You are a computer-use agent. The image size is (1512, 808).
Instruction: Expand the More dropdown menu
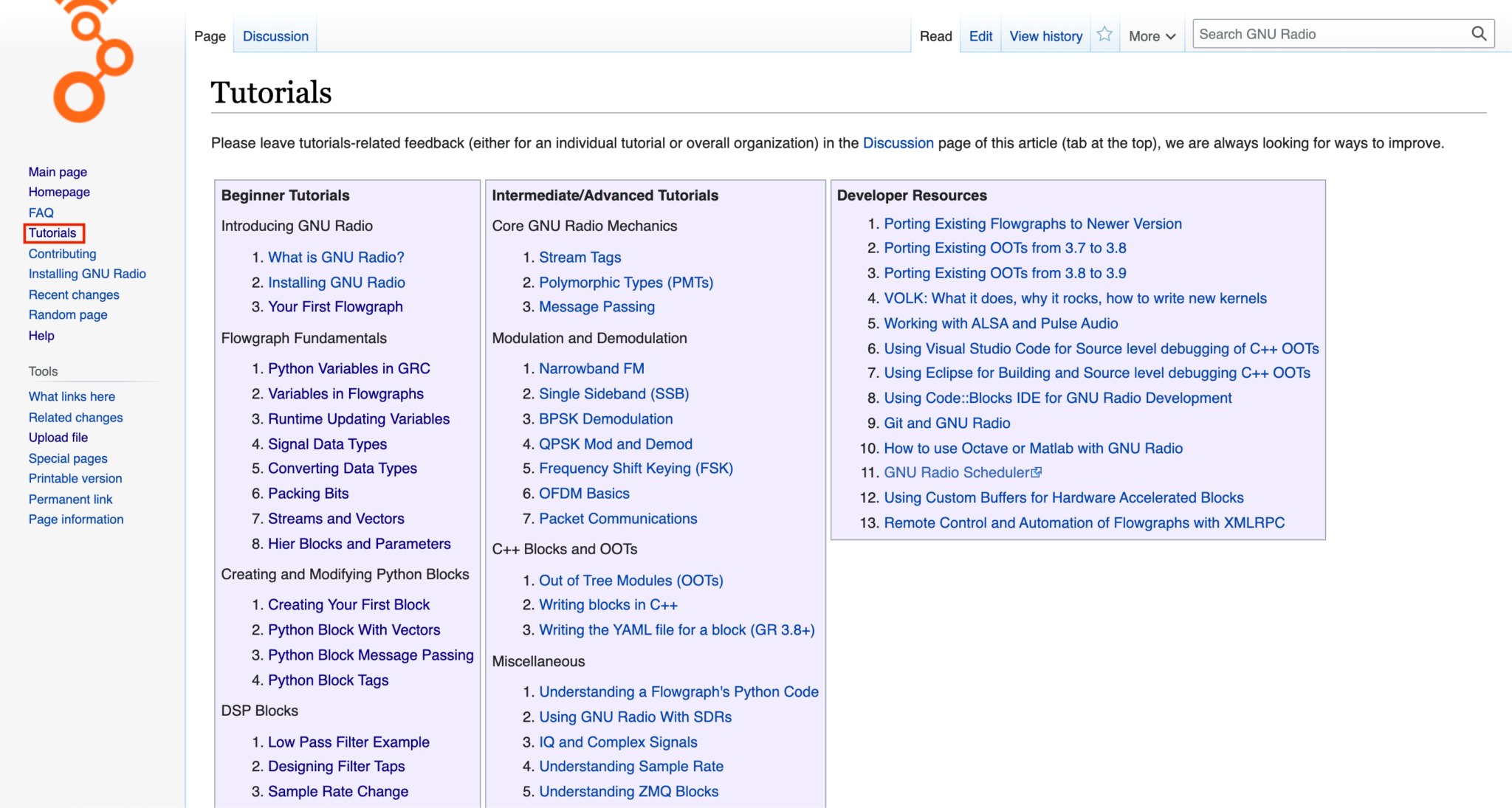click(x=1152, y=36)
